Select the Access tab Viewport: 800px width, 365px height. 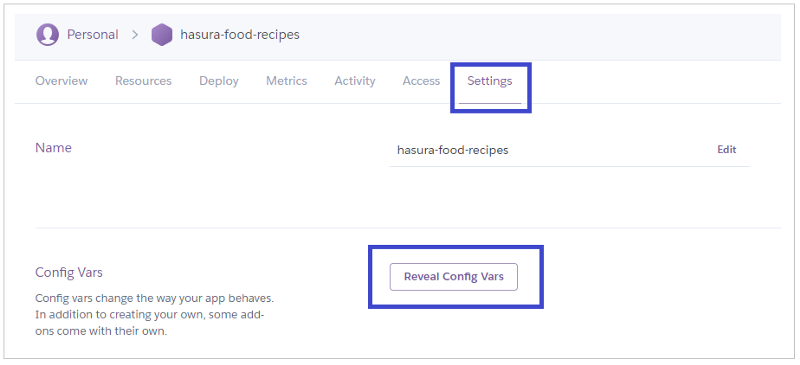coord(421,81)
